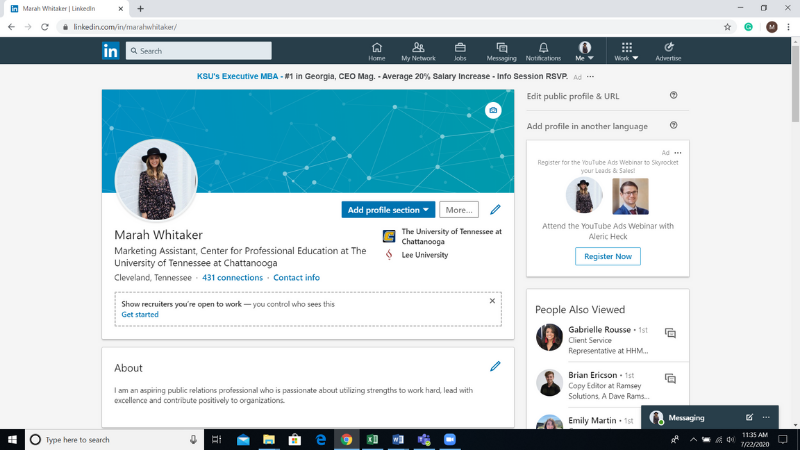This screenshot has height=450, width=800.
Task: Message Brian Ericson via chat icon
Action: tap(670, 379)
